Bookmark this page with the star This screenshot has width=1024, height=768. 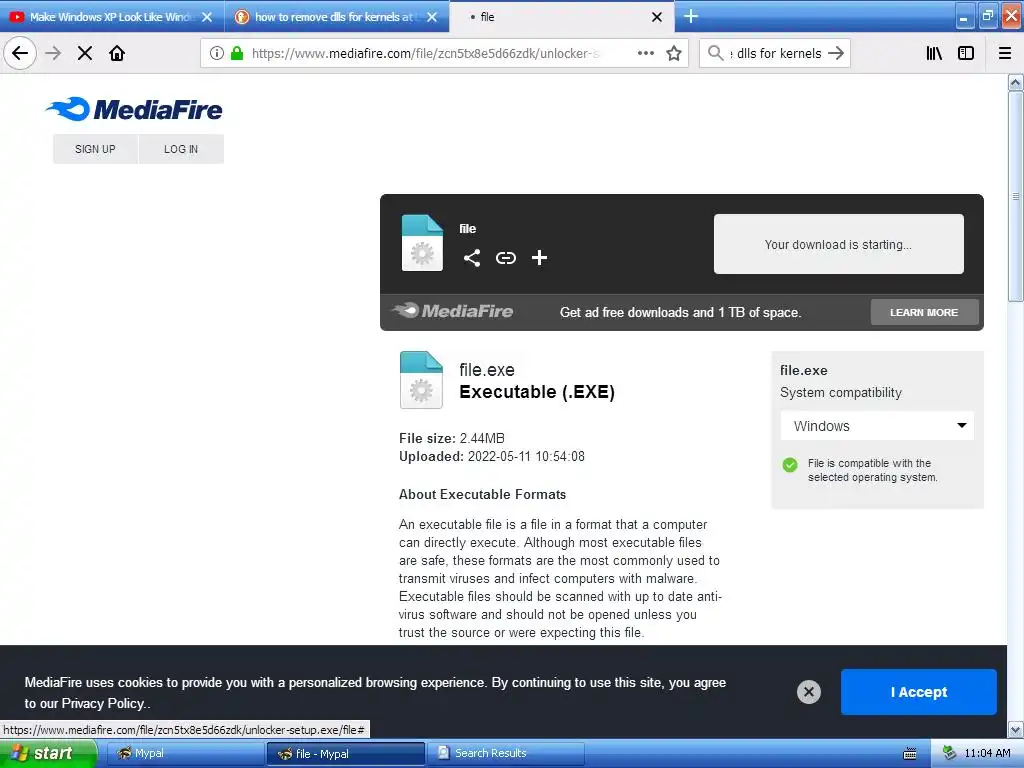tap(674, 53)
